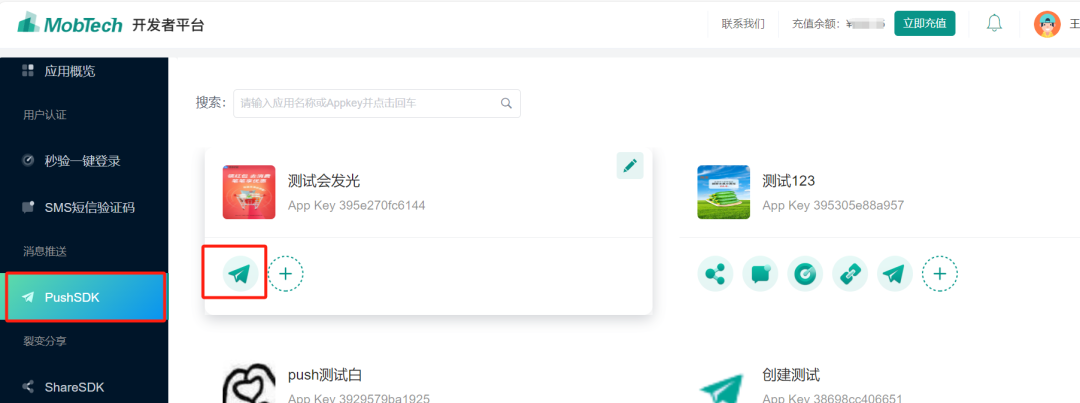Click the search magnifier icon
1080x403 pixels.
506,103
